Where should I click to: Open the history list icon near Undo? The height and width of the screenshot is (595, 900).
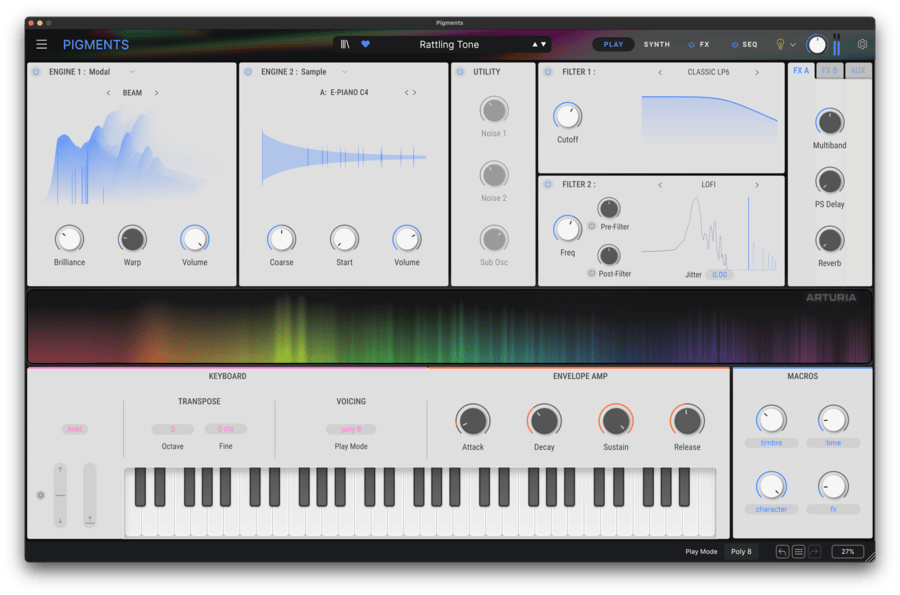800,551
